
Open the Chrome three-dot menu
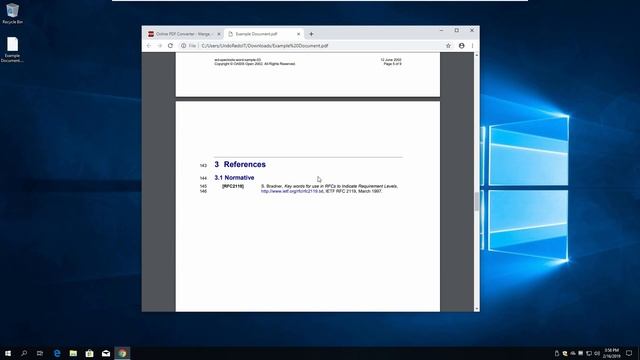[472, 46]
